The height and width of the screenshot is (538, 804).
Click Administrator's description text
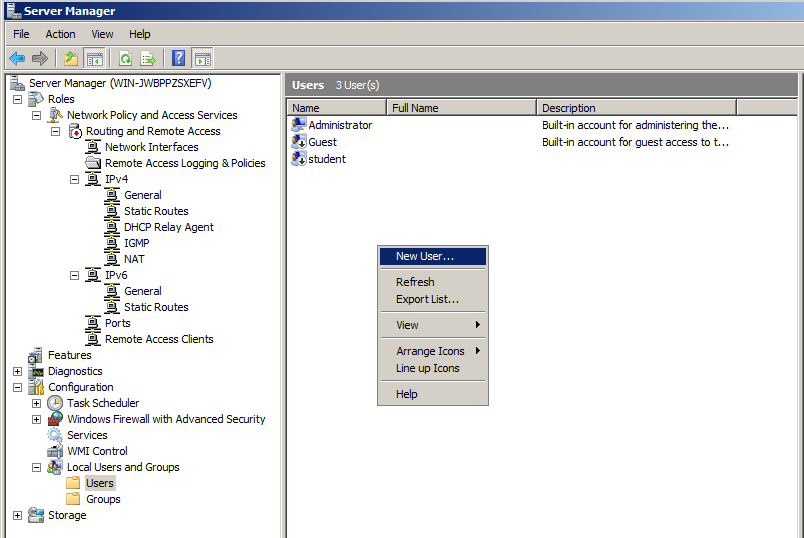point(635,125)
